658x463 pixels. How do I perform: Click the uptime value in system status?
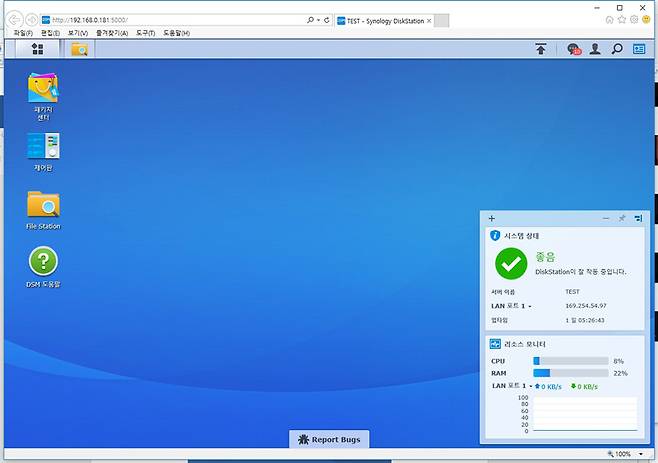coord(585,320)
